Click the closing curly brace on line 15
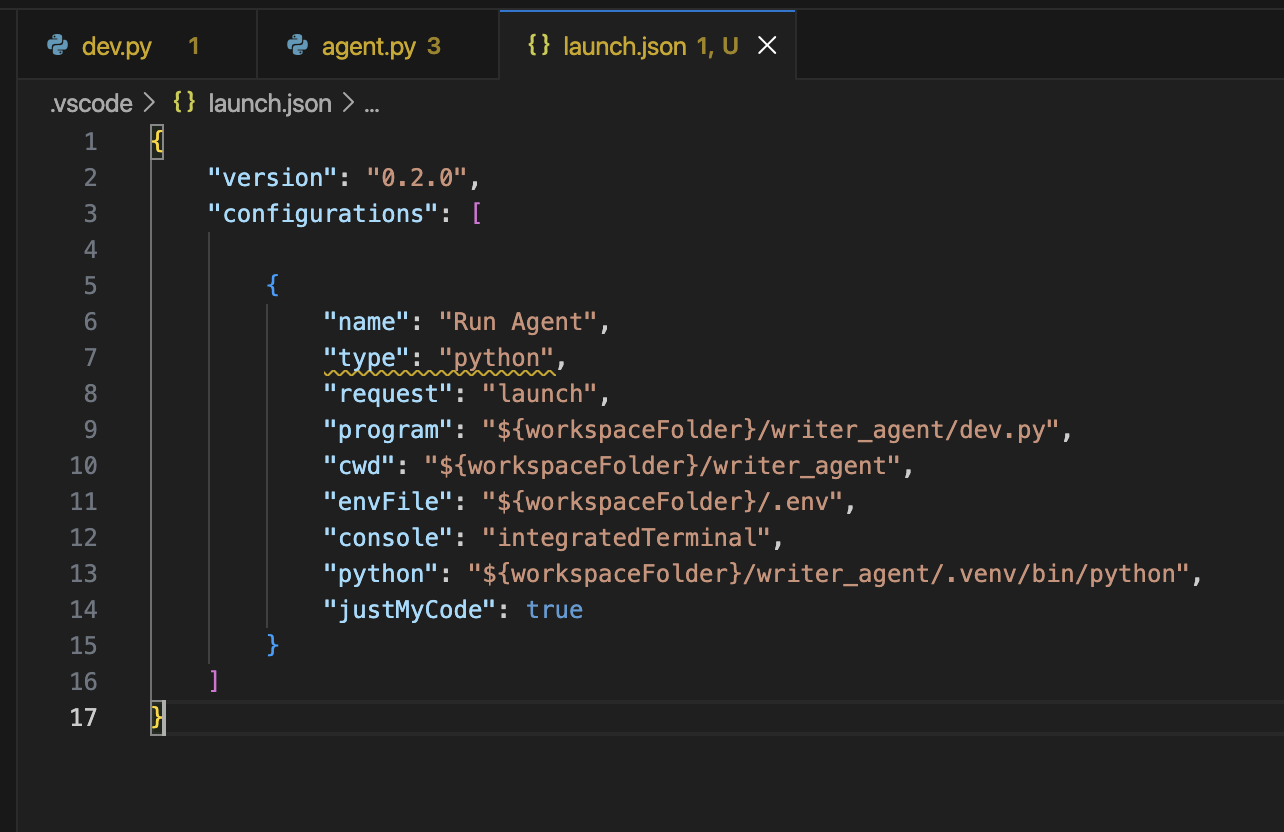Viewport: 1284px width, 832px height. tap(273, 646)
